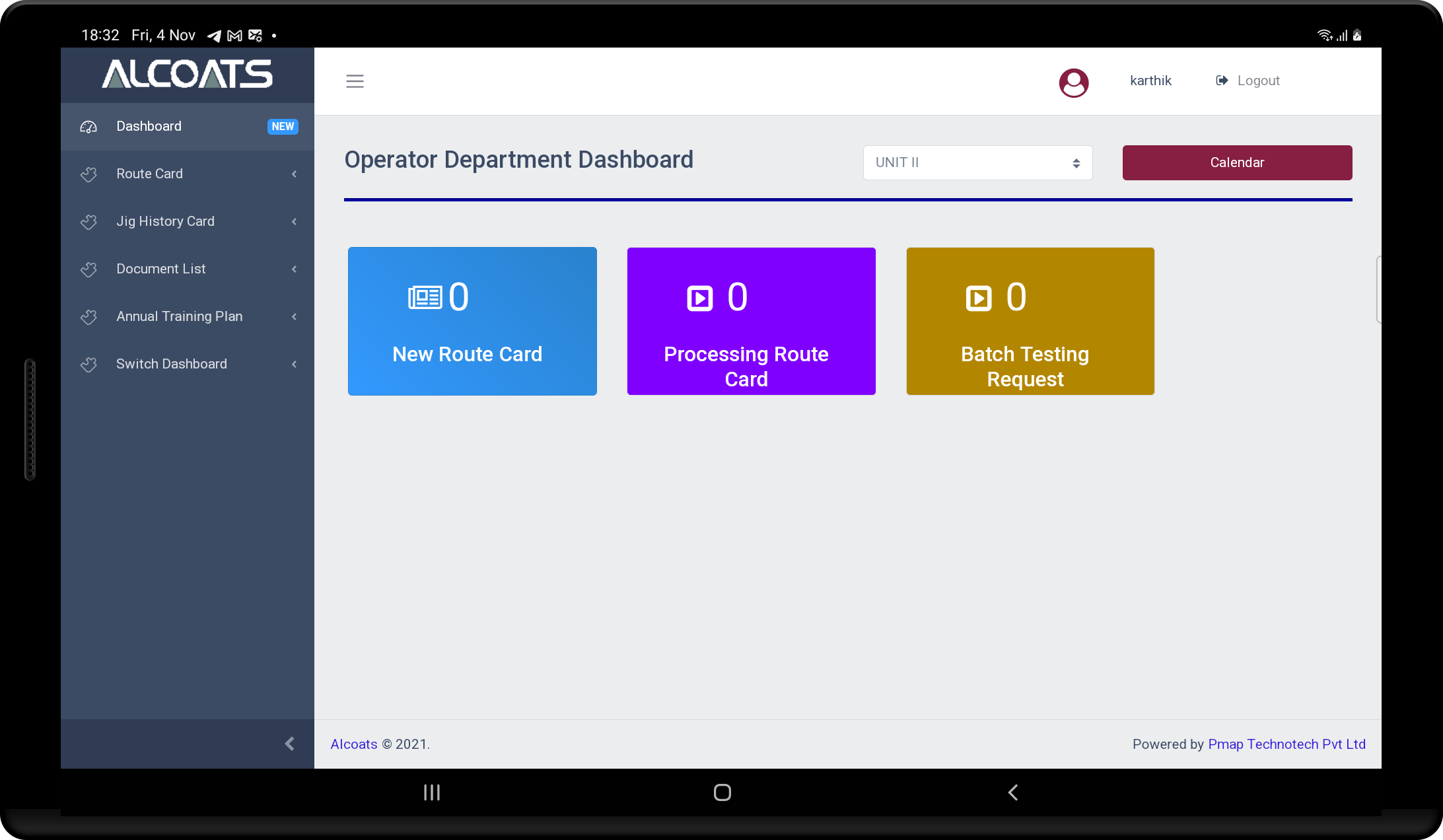Image resolution: width=1443 pixels, height=840 pixels.
Task: Select Switch Dashboard menu item
Action: click(188, 365)
